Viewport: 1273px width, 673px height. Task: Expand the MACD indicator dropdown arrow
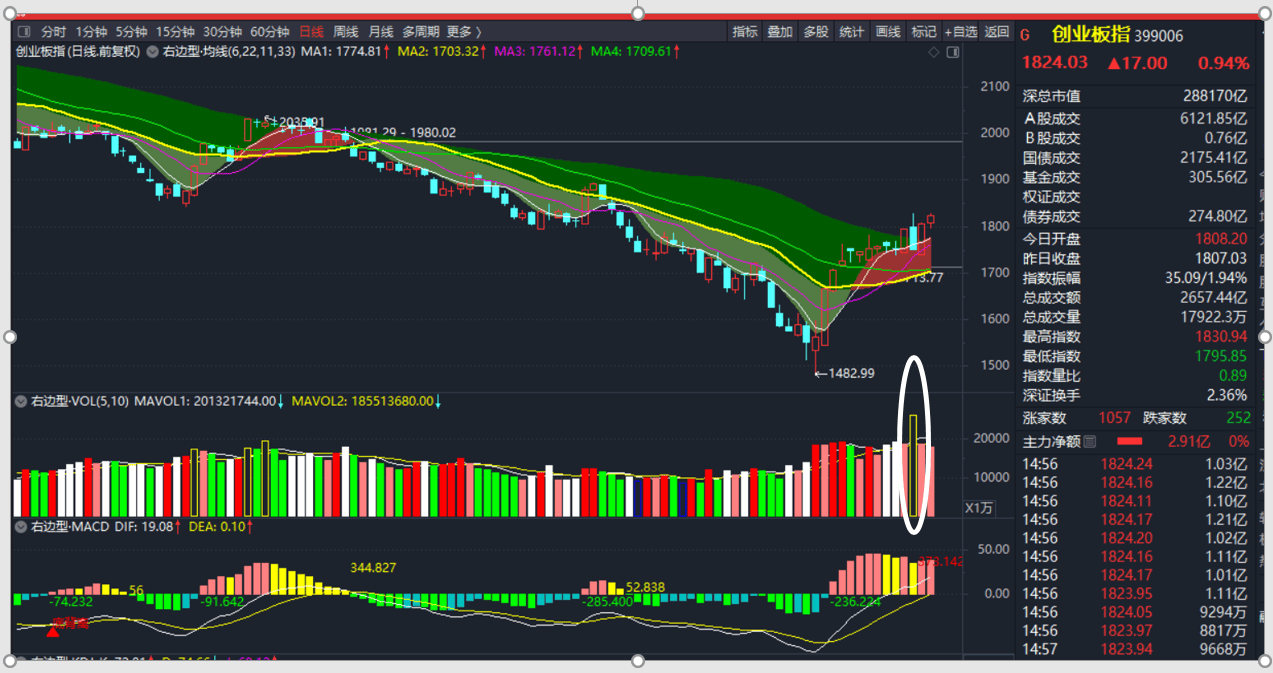pos(20,526)
